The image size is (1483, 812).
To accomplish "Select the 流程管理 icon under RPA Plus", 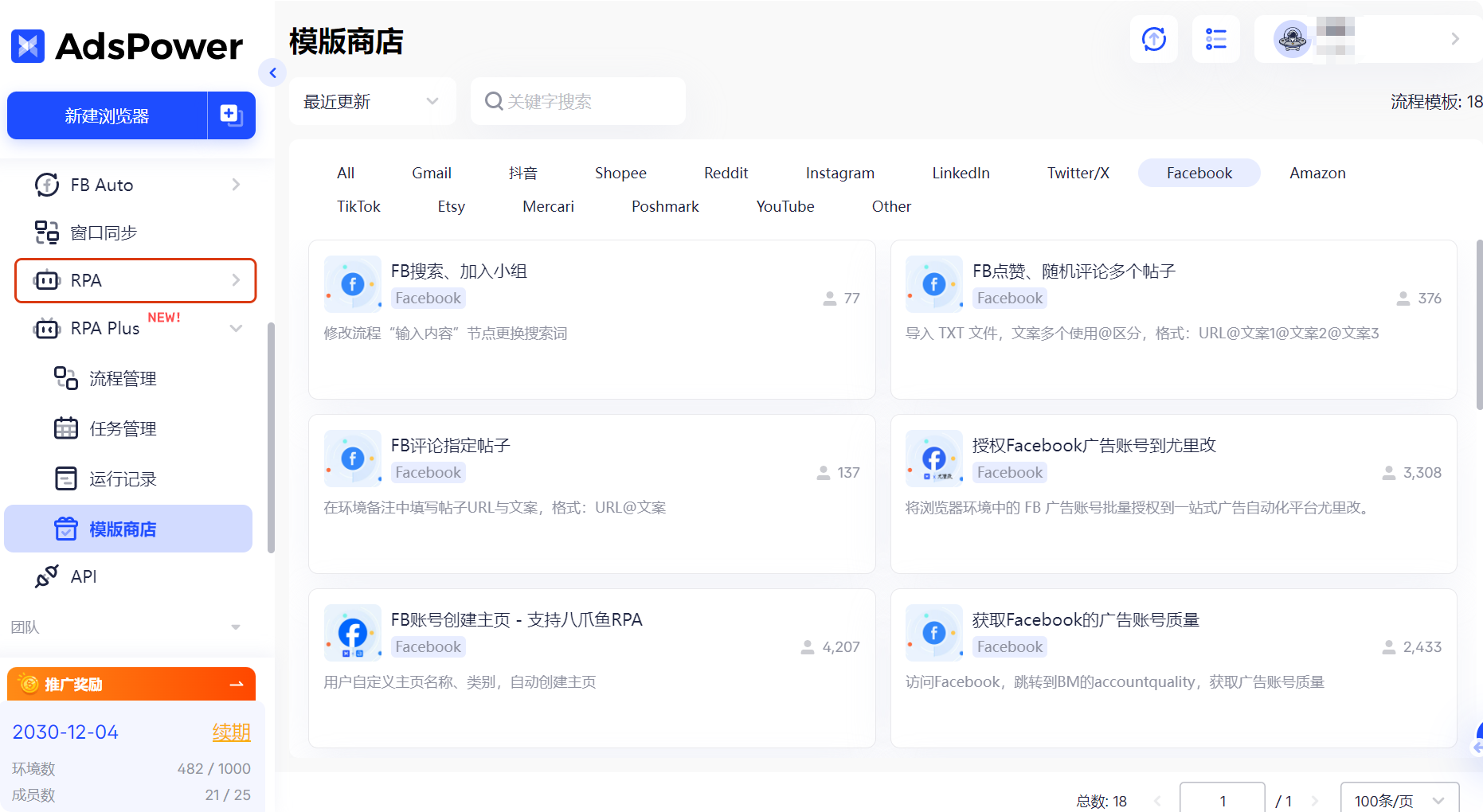I will pos(65,379).
